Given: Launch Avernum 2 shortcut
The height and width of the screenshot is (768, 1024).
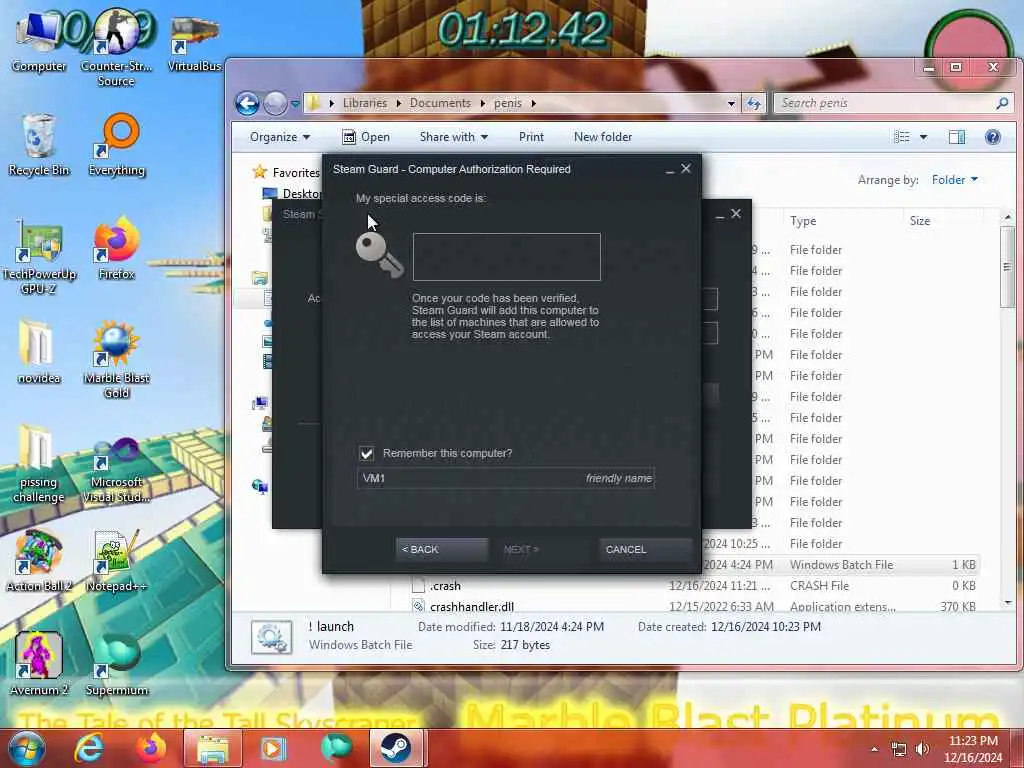Looking at the screenshot, I should [x=39, y=665].
